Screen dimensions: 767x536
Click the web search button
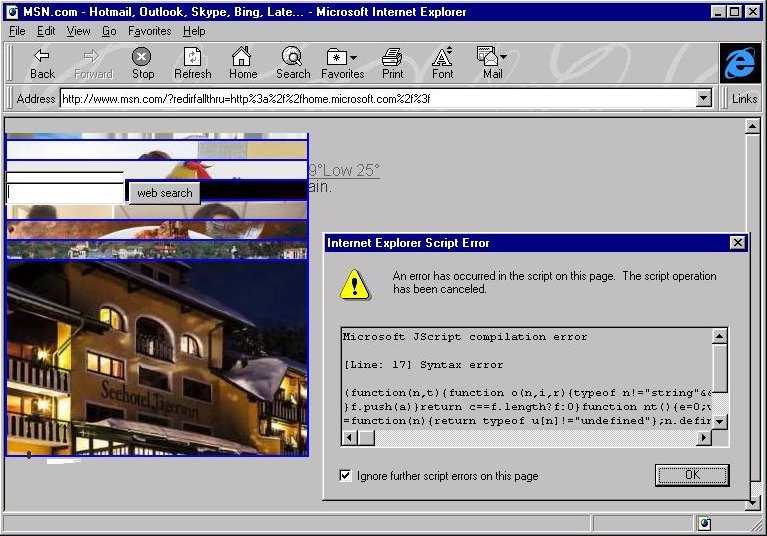pos(164,193)
